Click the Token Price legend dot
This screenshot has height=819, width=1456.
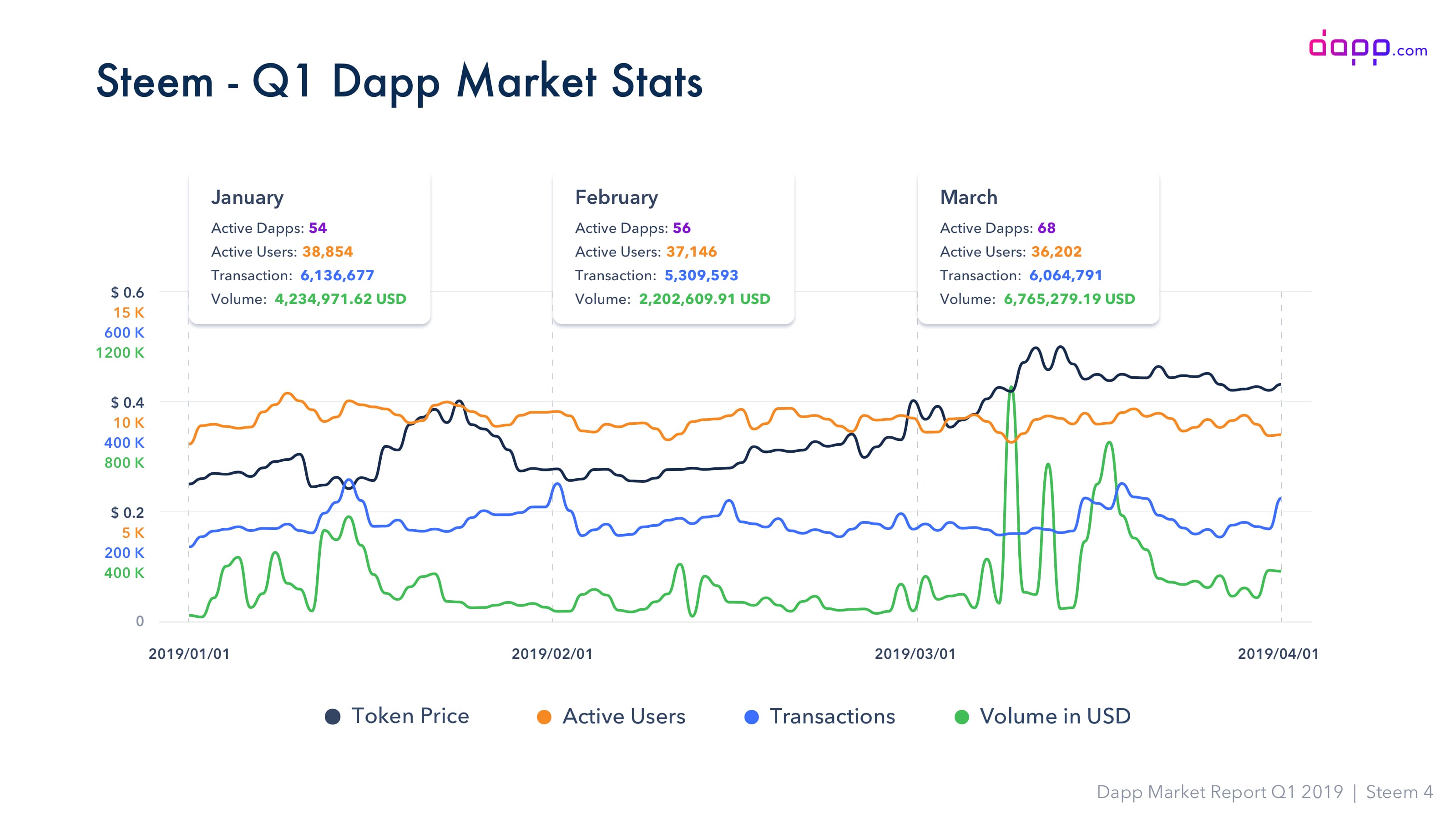click(332, 717)
